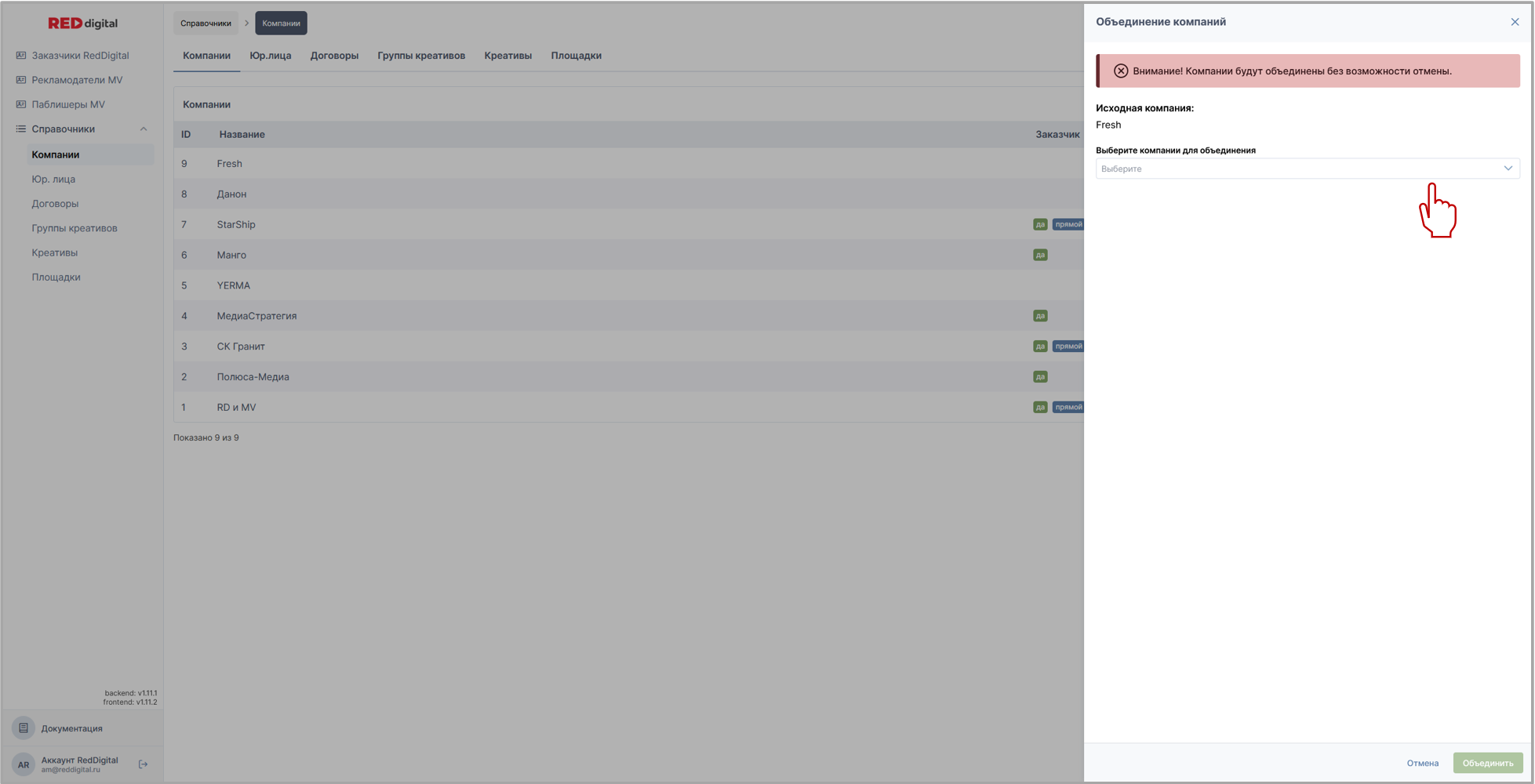Click the logout icon next to account

coord(144,764)
